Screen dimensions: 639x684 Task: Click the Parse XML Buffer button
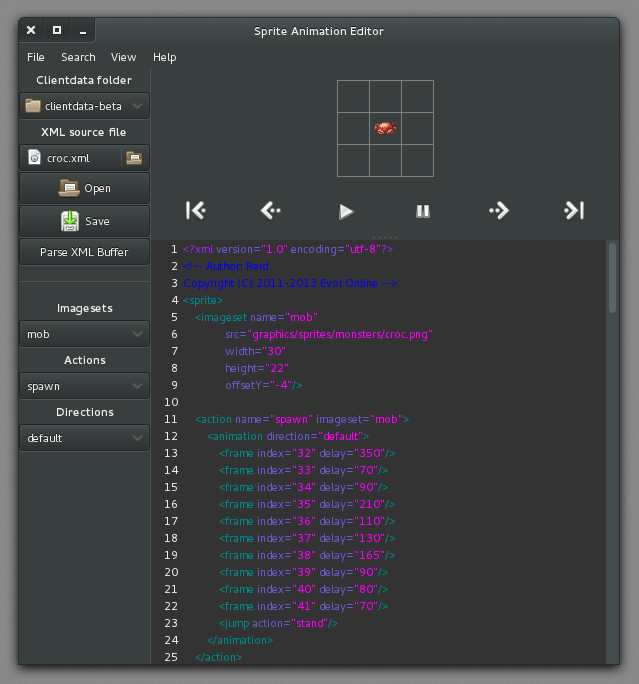(84, 252)
